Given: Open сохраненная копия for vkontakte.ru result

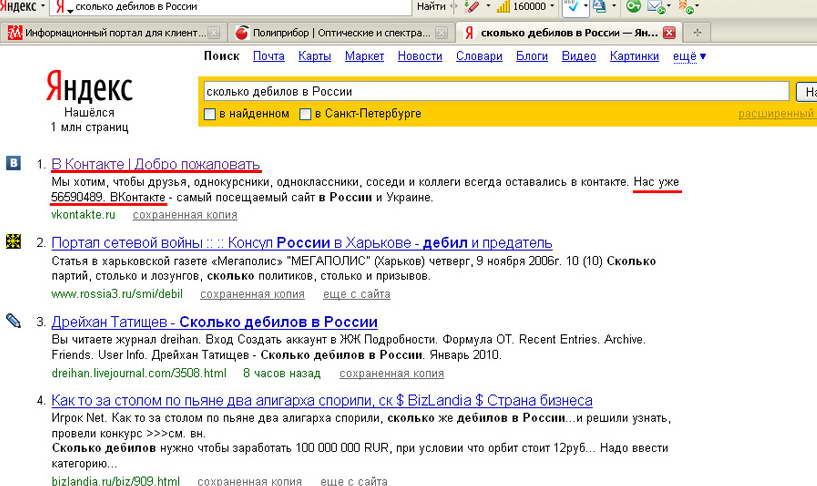Looking at the screenshot, I should tap(185, 215).
